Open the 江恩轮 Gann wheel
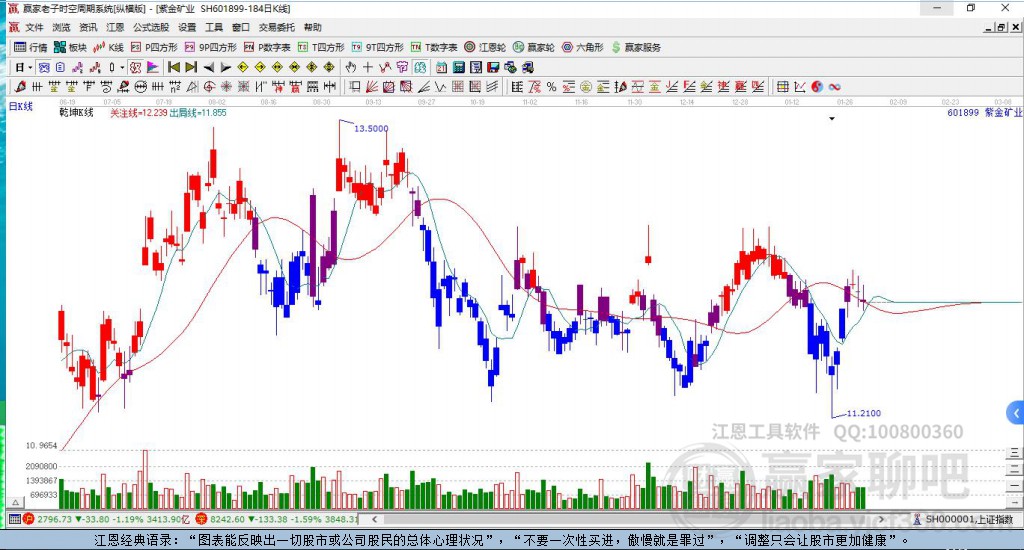Image resolution: width=1024 pixels, height=550 pixels. 485,47
